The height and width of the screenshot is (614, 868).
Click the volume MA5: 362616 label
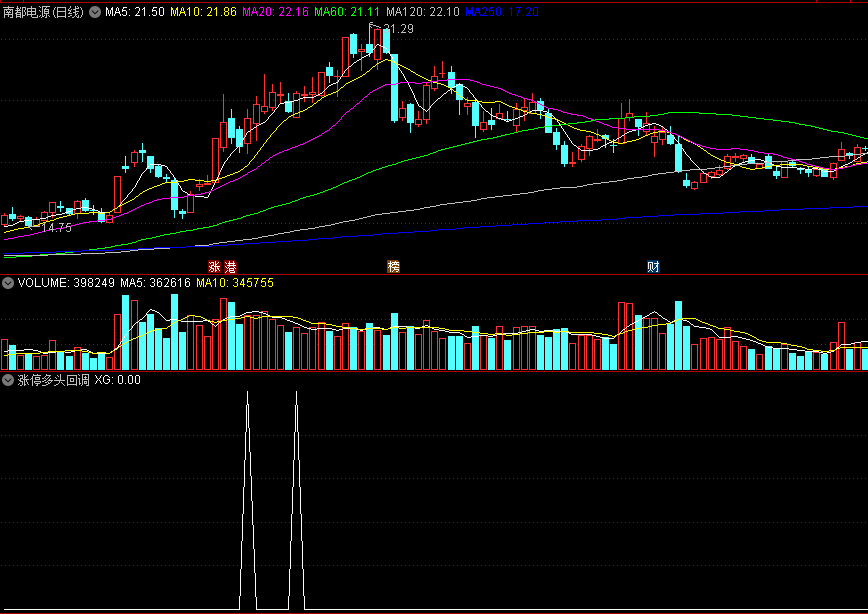(155, 283)
